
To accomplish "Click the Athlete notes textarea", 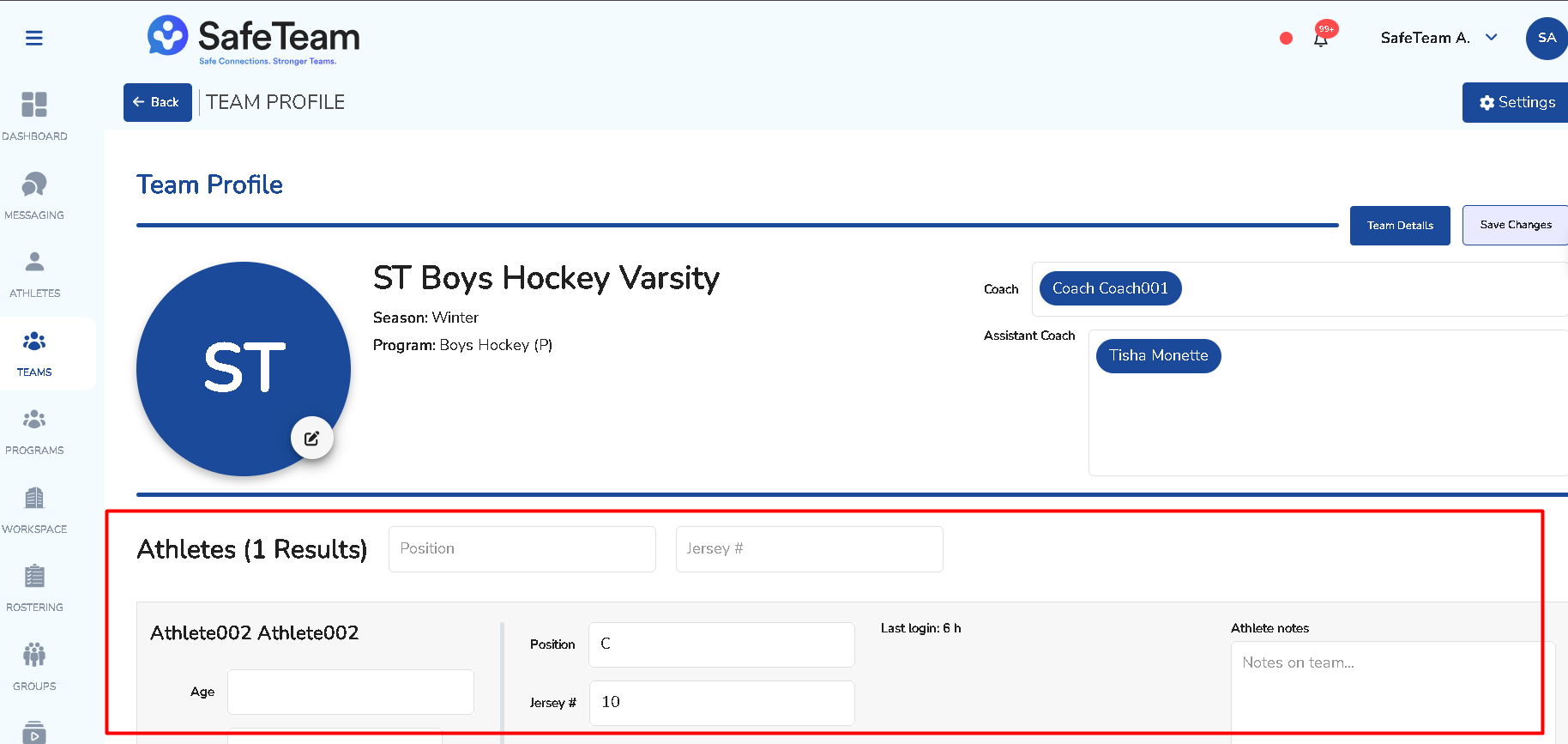I will (x=1392, y=693).
